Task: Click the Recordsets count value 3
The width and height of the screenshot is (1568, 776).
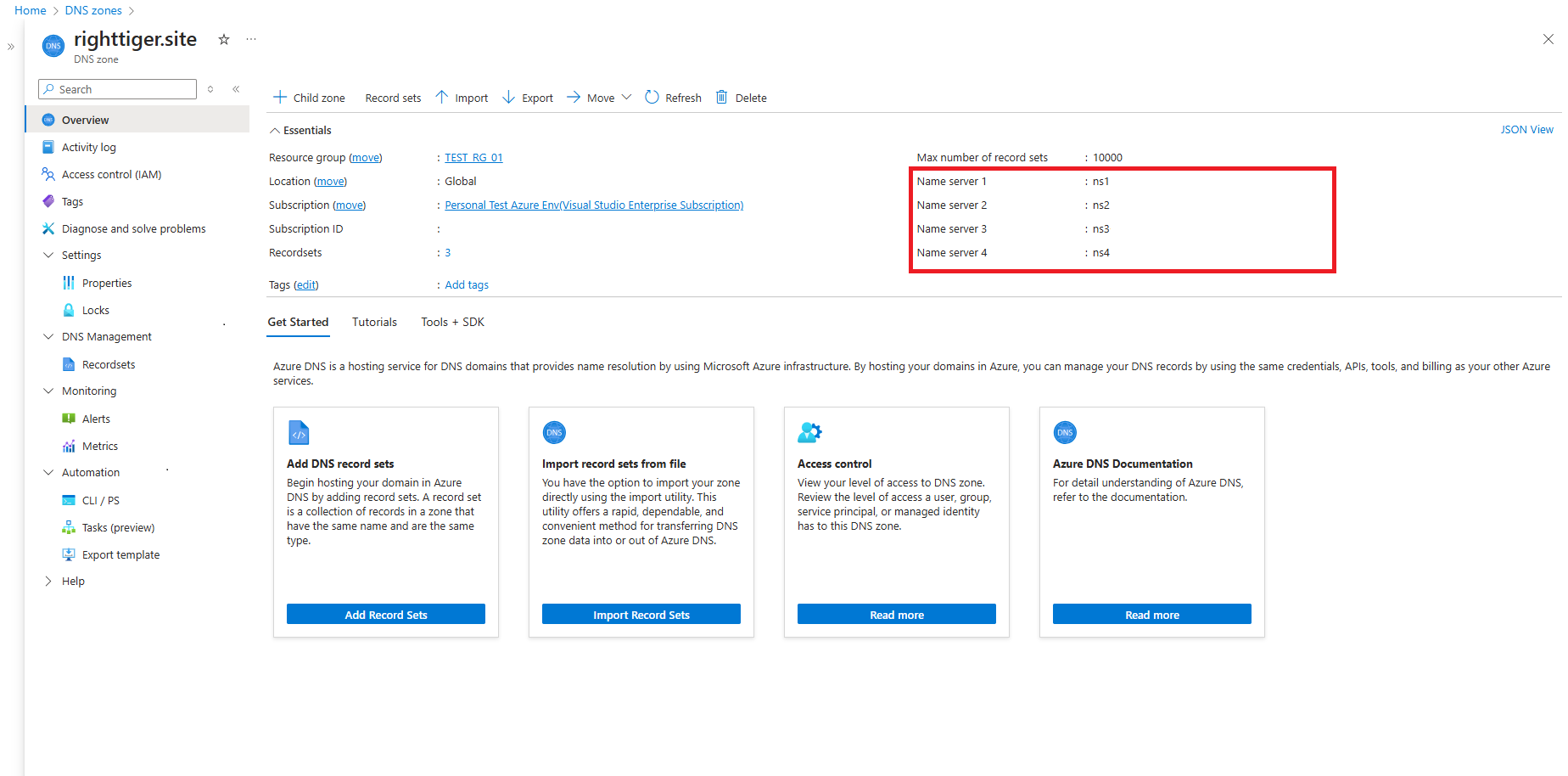Action: coord(448,252)
